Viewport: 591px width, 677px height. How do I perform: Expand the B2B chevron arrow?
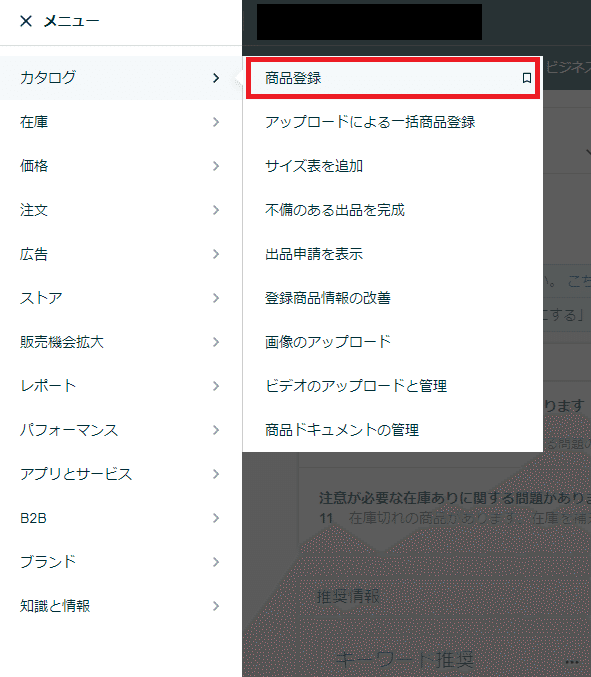(216, 518)
